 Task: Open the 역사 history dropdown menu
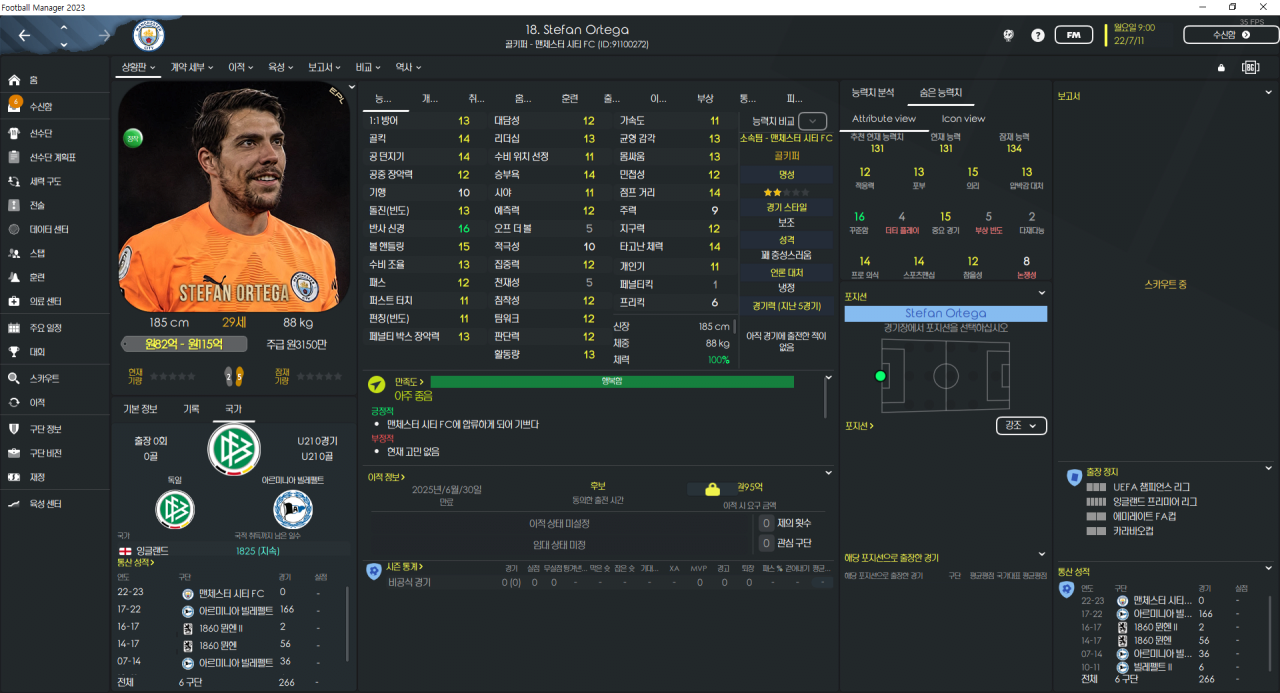point(408,67)
